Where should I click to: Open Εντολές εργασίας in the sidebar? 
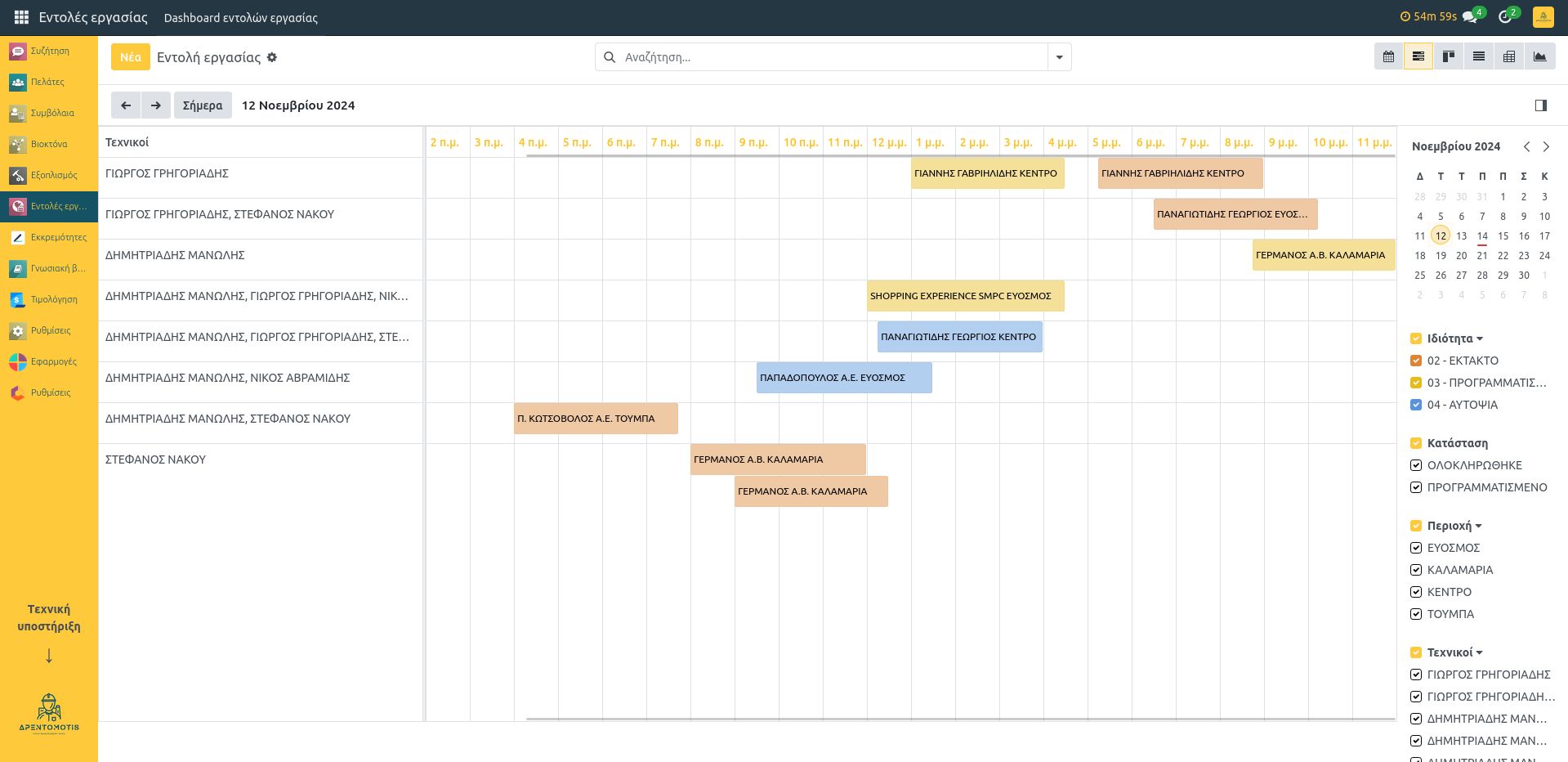49,206
